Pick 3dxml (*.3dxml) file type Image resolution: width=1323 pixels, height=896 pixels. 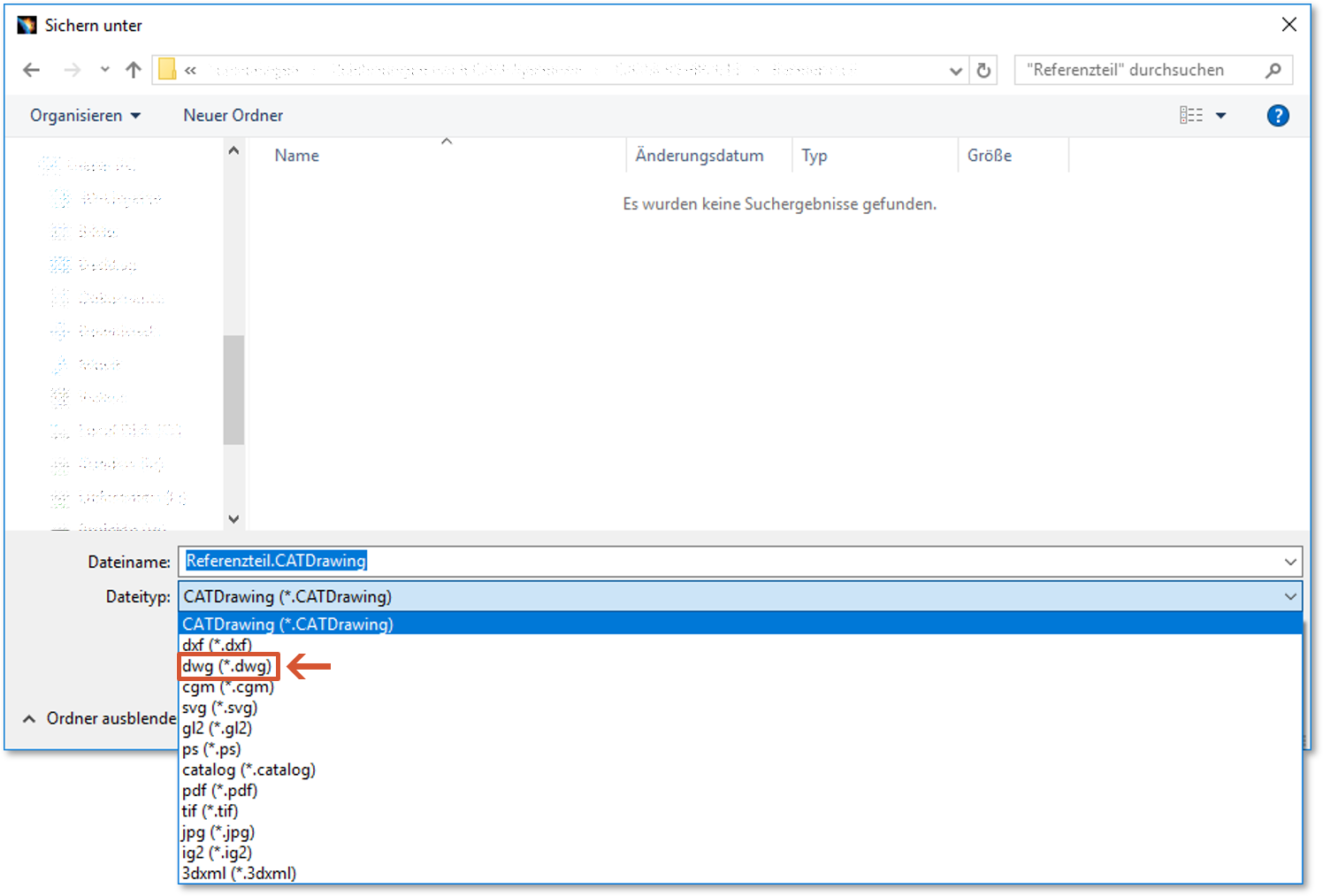[239, 873]
